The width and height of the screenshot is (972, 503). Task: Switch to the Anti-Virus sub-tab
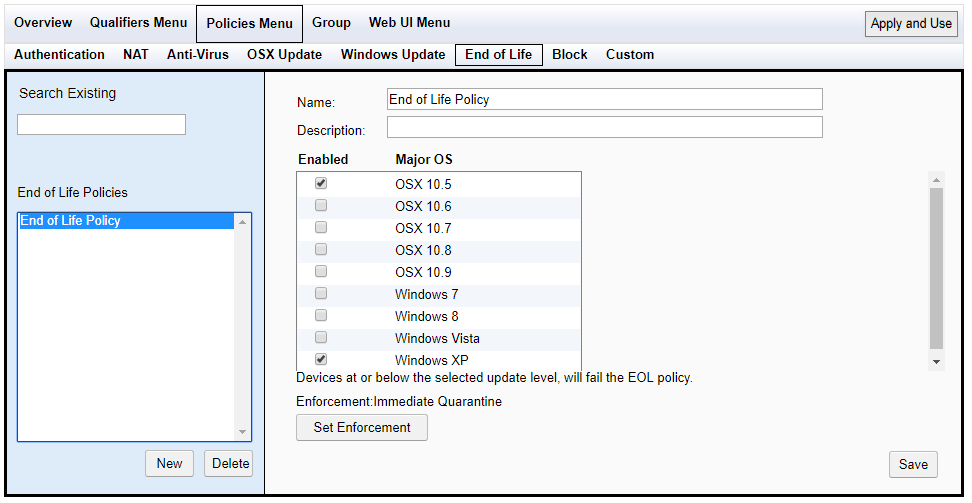[x=198, y=55]
